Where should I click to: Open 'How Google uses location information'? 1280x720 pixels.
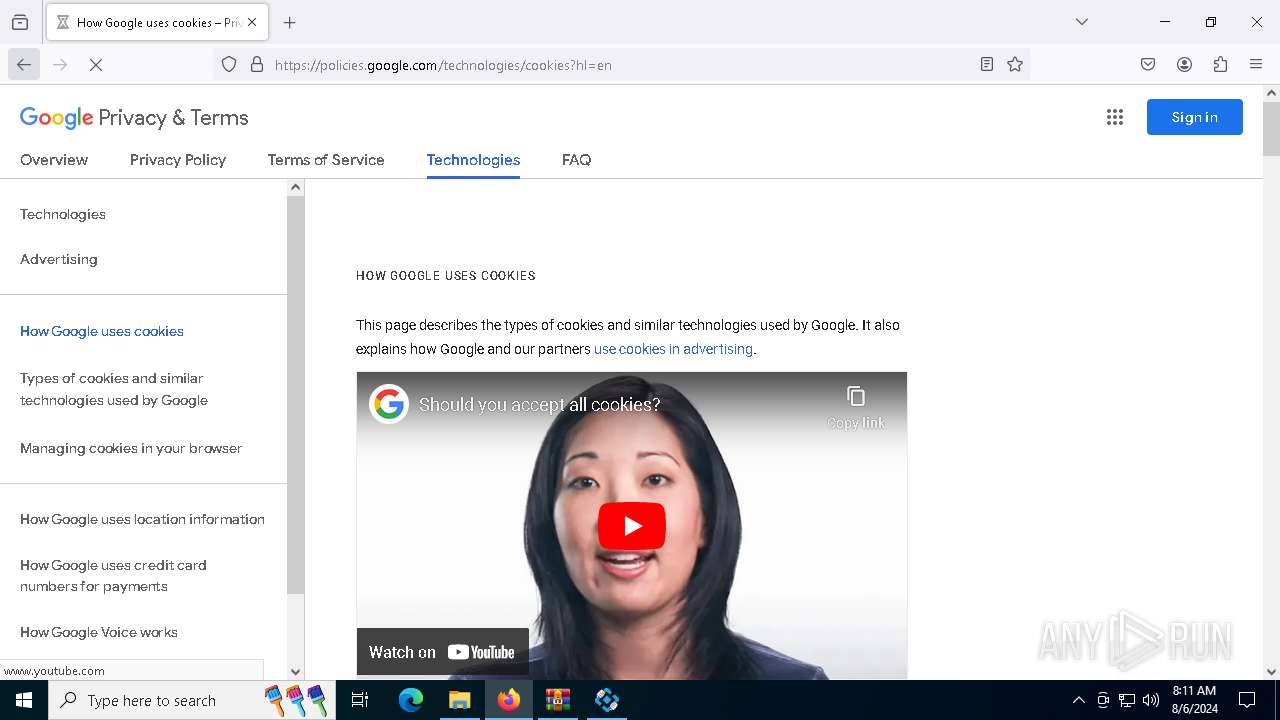point(142,519)
